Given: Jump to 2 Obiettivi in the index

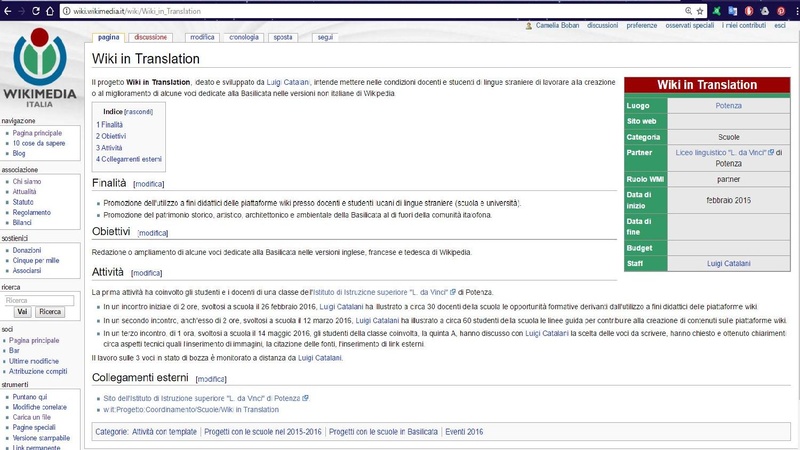Looking at the screenshot, I should click(x=111, y=136).
